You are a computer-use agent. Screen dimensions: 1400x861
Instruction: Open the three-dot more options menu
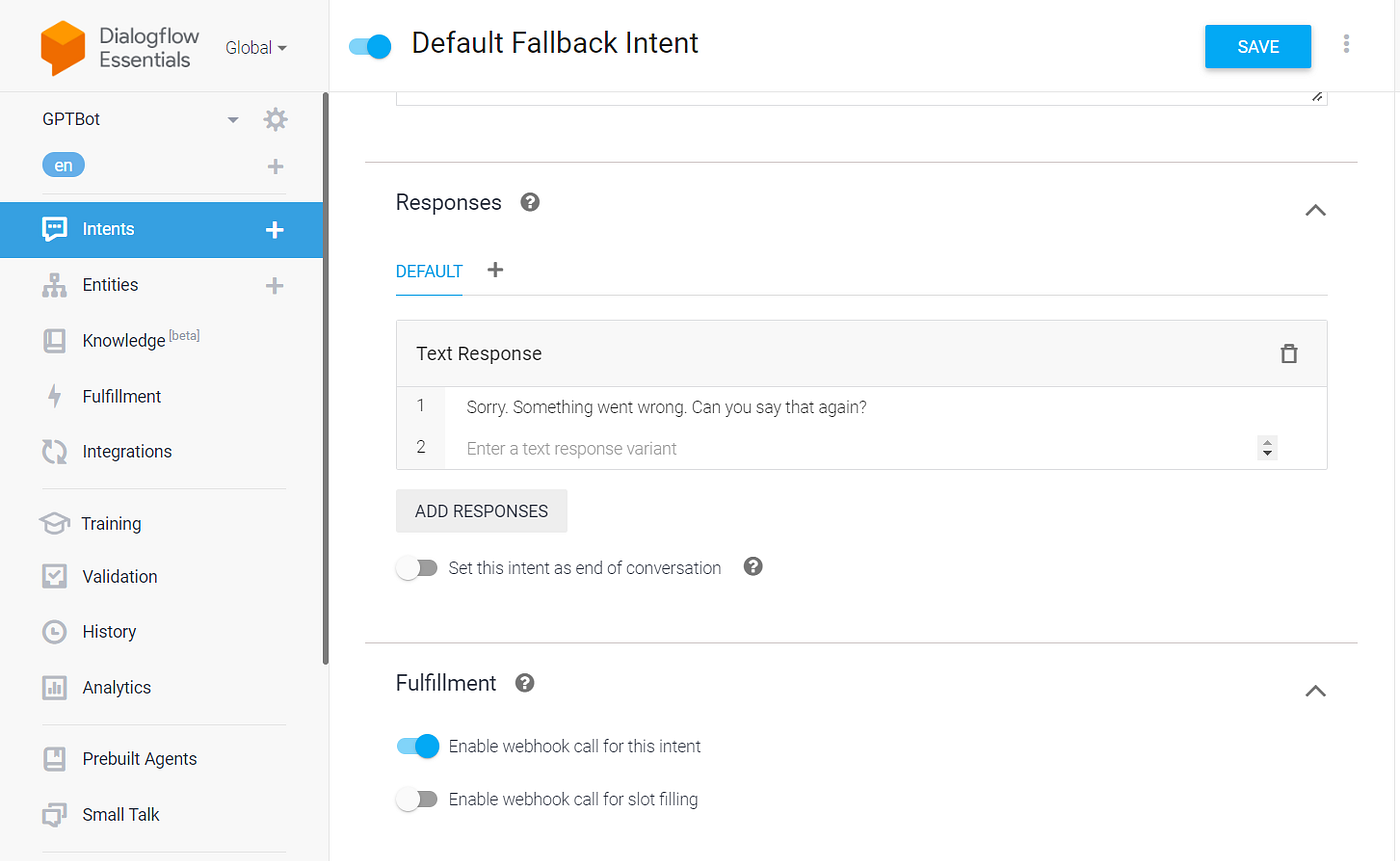pyautogui.click(x=1347, y=44)
